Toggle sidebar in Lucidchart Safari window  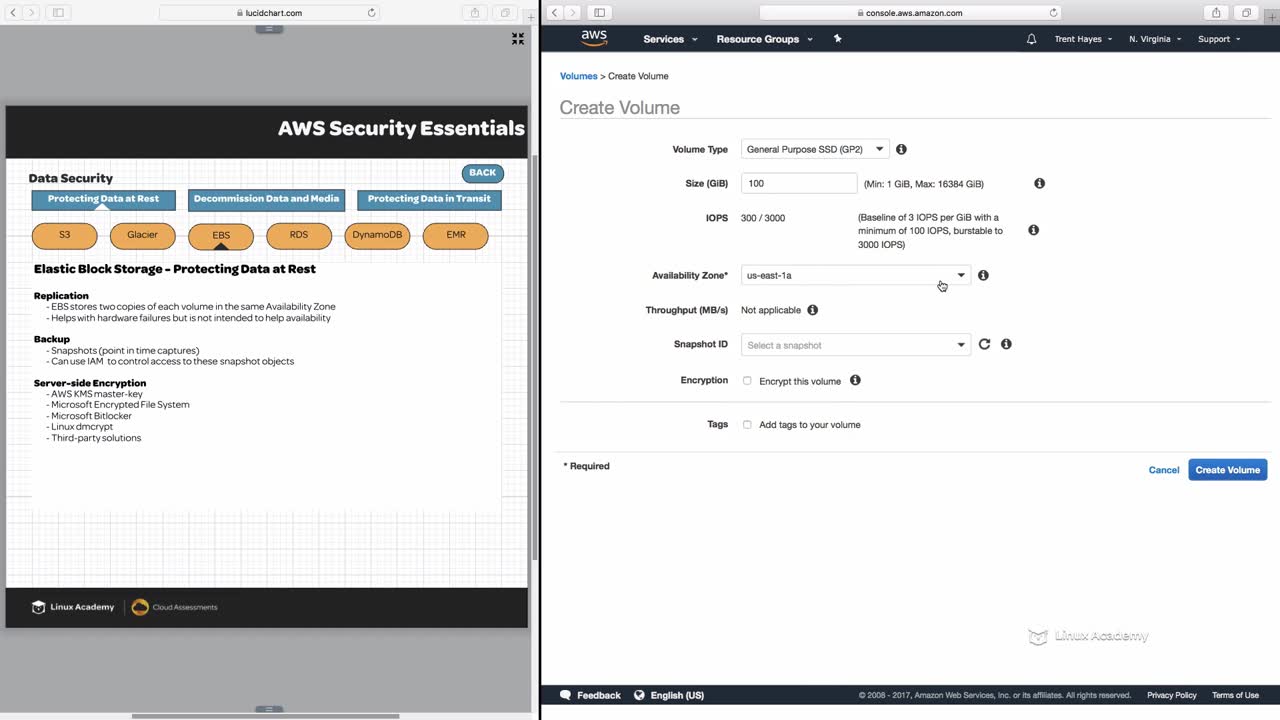tap(57, 13)
